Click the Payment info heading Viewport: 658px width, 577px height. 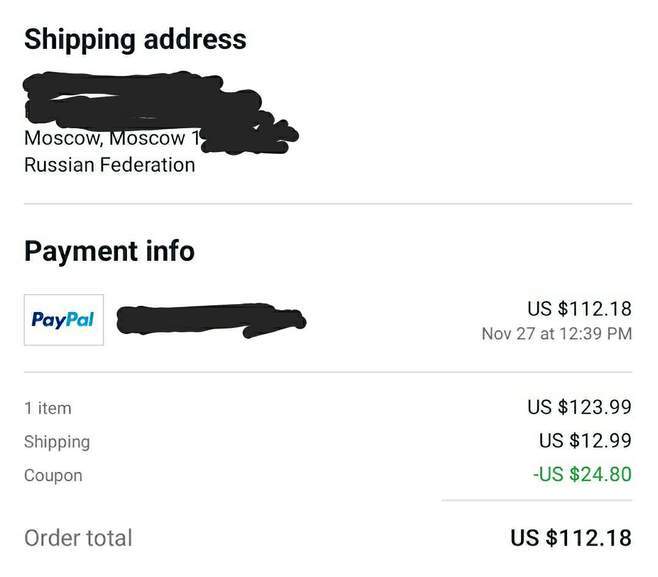pos(109,251)
